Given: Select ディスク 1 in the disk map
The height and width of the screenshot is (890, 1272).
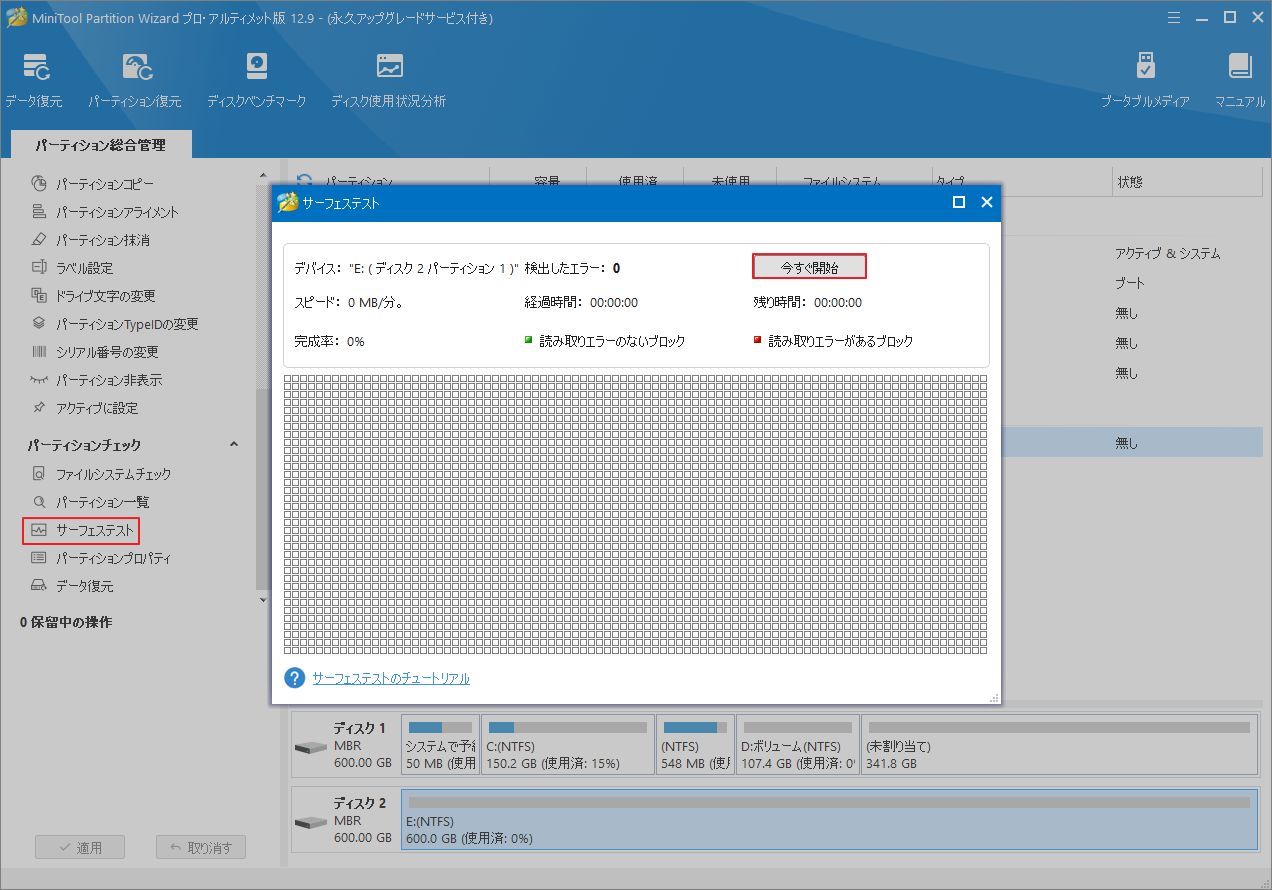Looking at the screenshot, I should (x=345, y=744).
